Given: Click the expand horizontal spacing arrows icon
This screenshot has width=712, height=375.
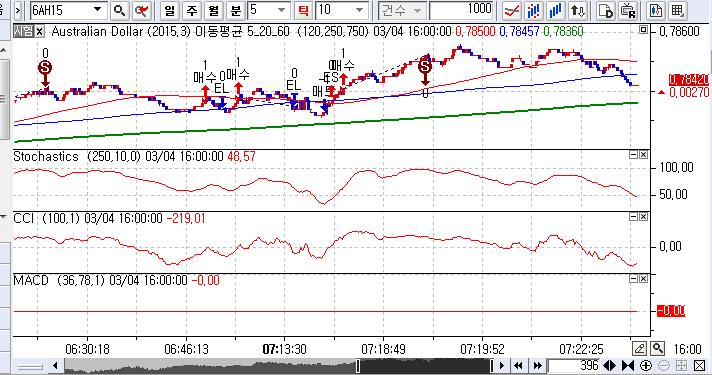Looking at the screenshot, I should point(609,365).
